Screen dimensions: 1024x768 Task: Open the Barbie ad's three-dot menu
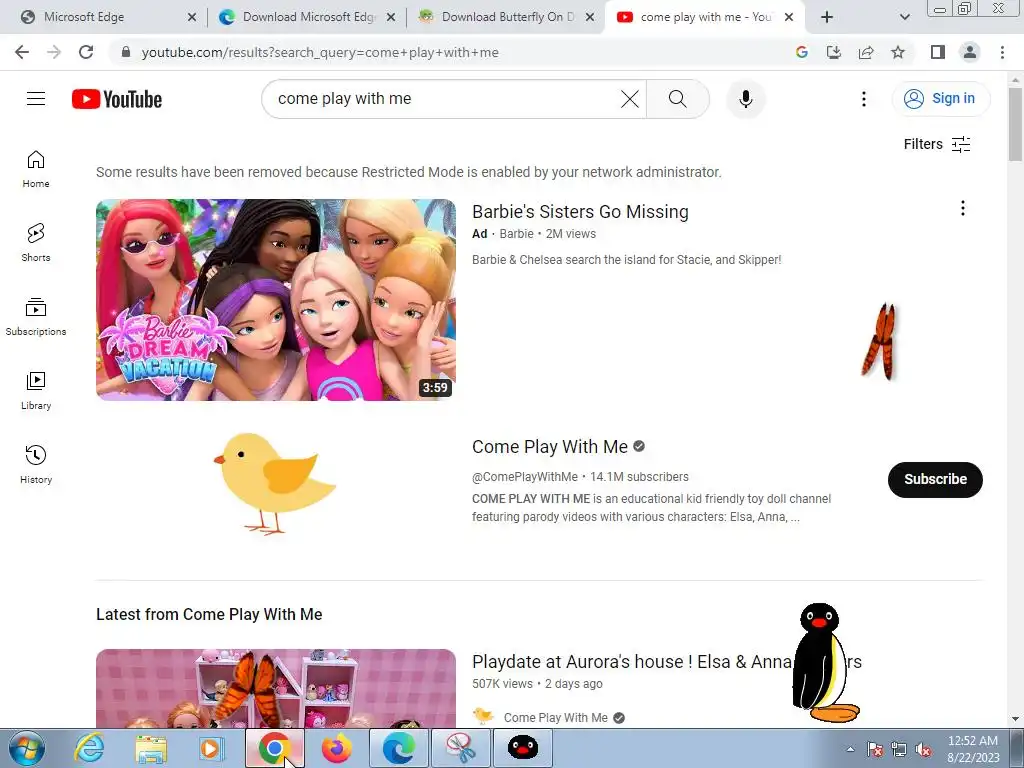tap(963, 208)
